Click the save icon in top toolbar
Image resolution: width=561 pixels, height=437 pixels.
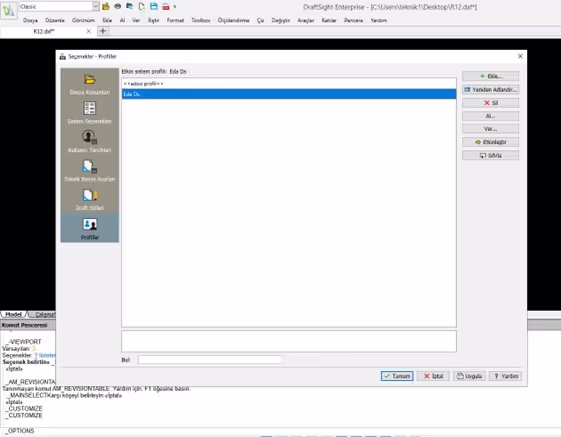point(154,6)
